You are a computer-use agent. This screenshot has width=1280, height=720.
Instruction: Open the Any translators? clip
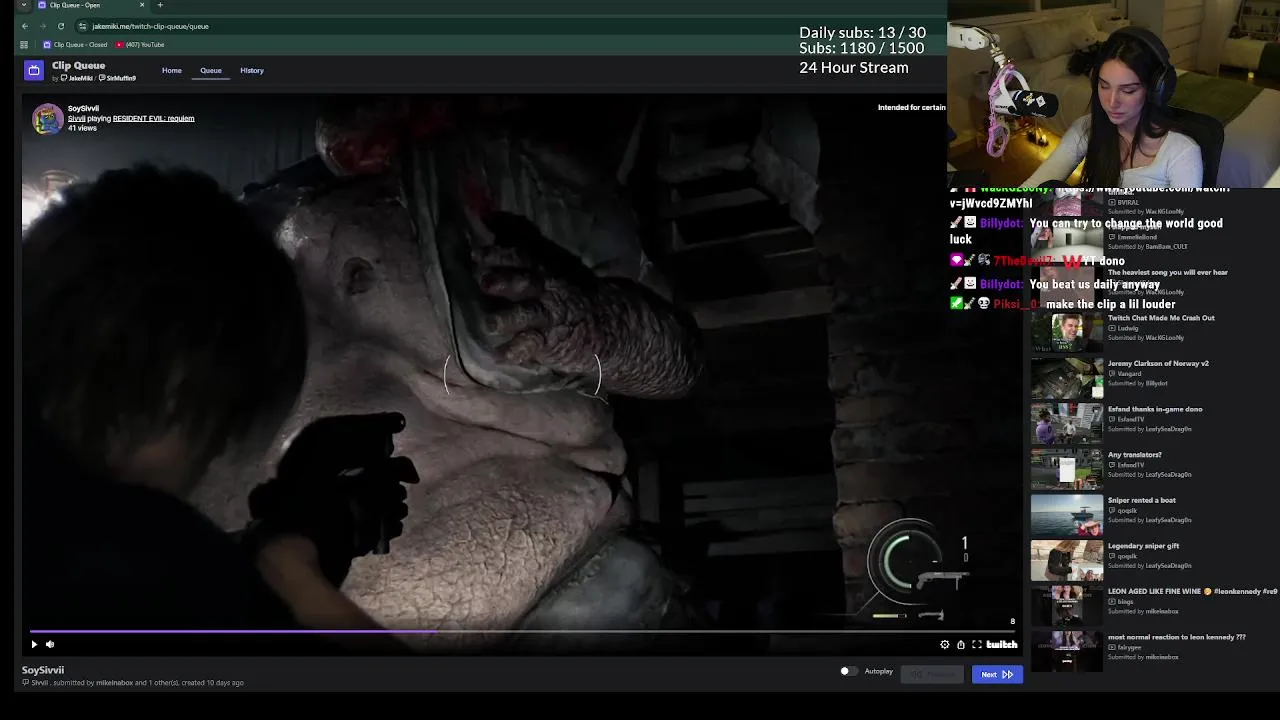tap(1135, 455)
